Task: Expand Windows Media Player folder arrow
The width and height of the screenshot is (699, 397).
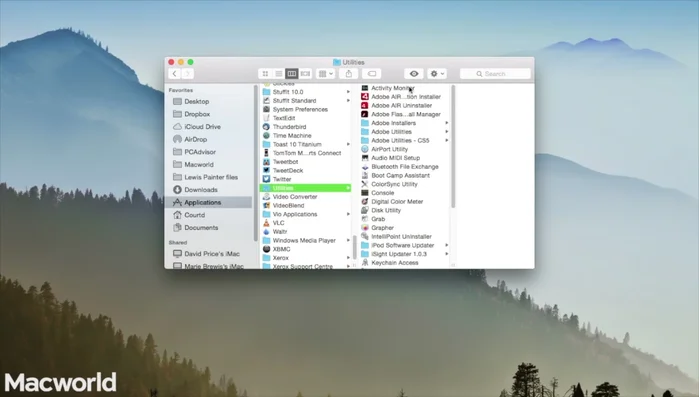Action: 348,240
